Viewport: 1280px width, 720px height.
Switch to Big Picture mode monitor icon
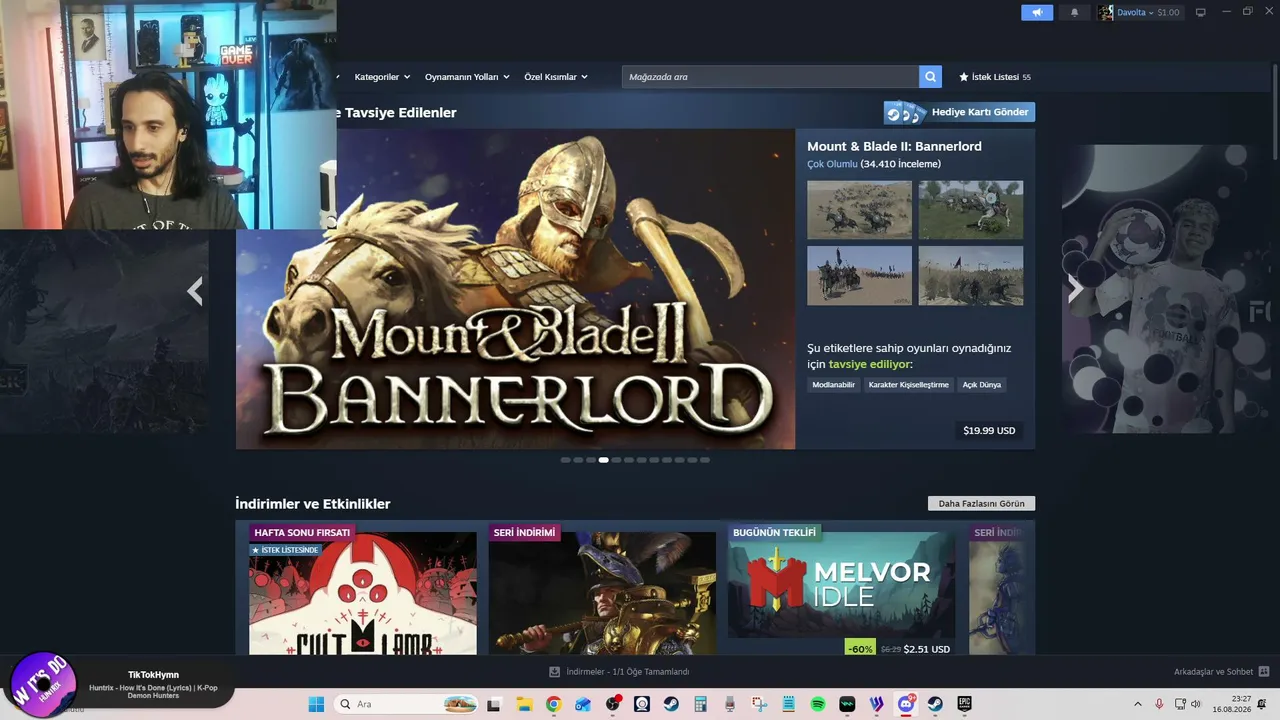pyautogui.click(x=1201, y=12)
